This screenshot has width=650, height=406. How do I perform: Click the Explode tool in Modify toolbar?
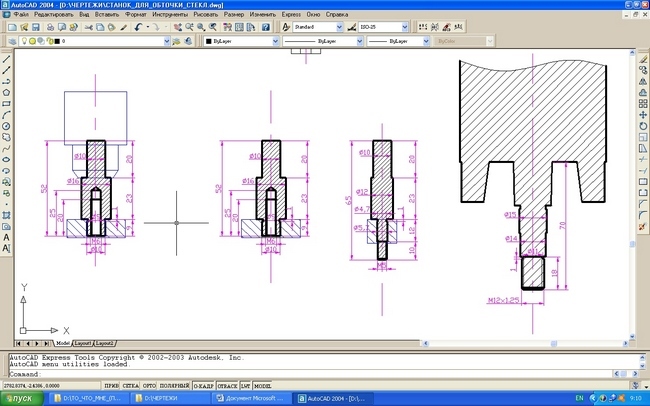click(643, 226)
